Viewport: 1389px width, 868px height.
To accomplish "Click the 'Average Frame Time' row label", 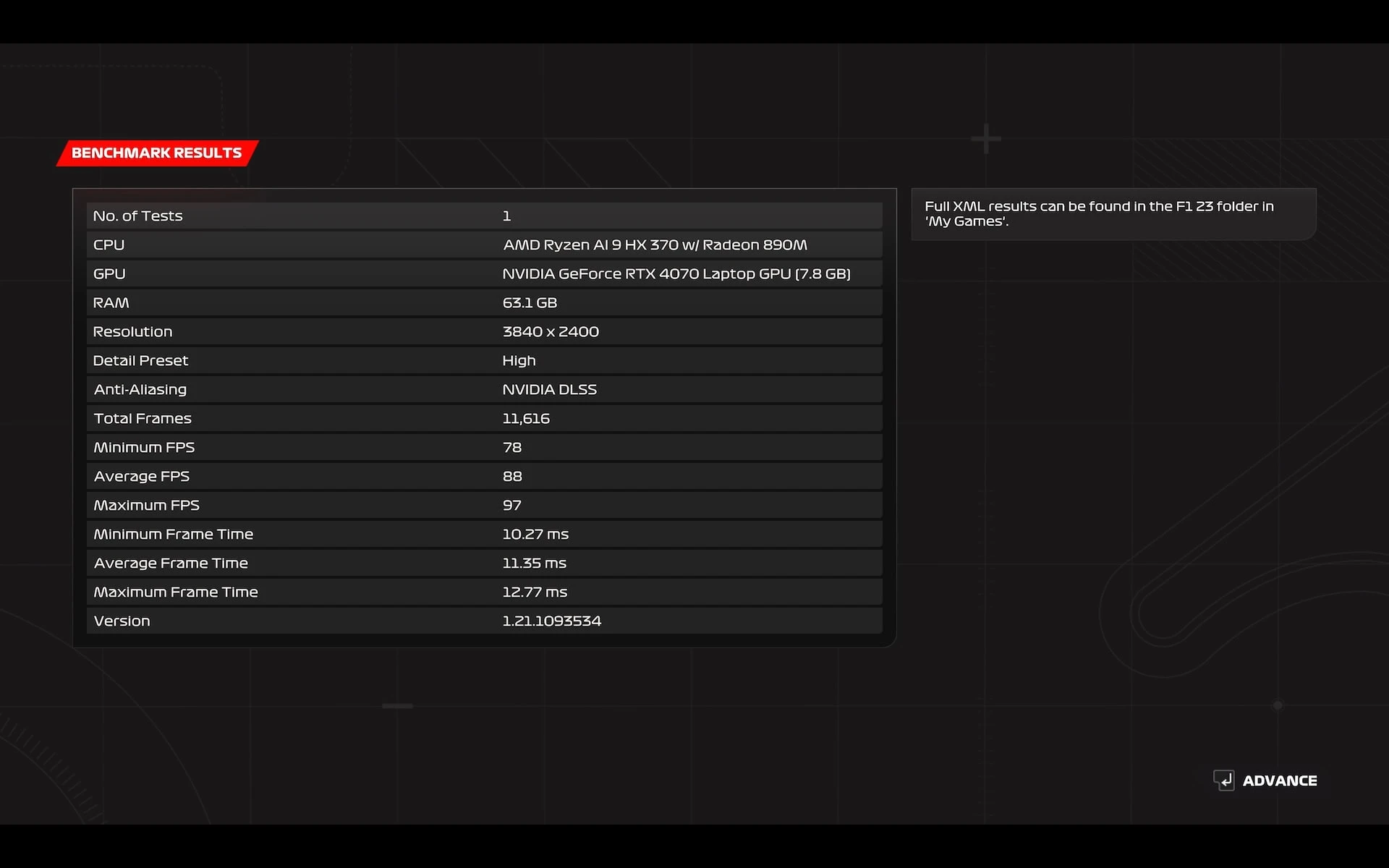I will point(171,563).
